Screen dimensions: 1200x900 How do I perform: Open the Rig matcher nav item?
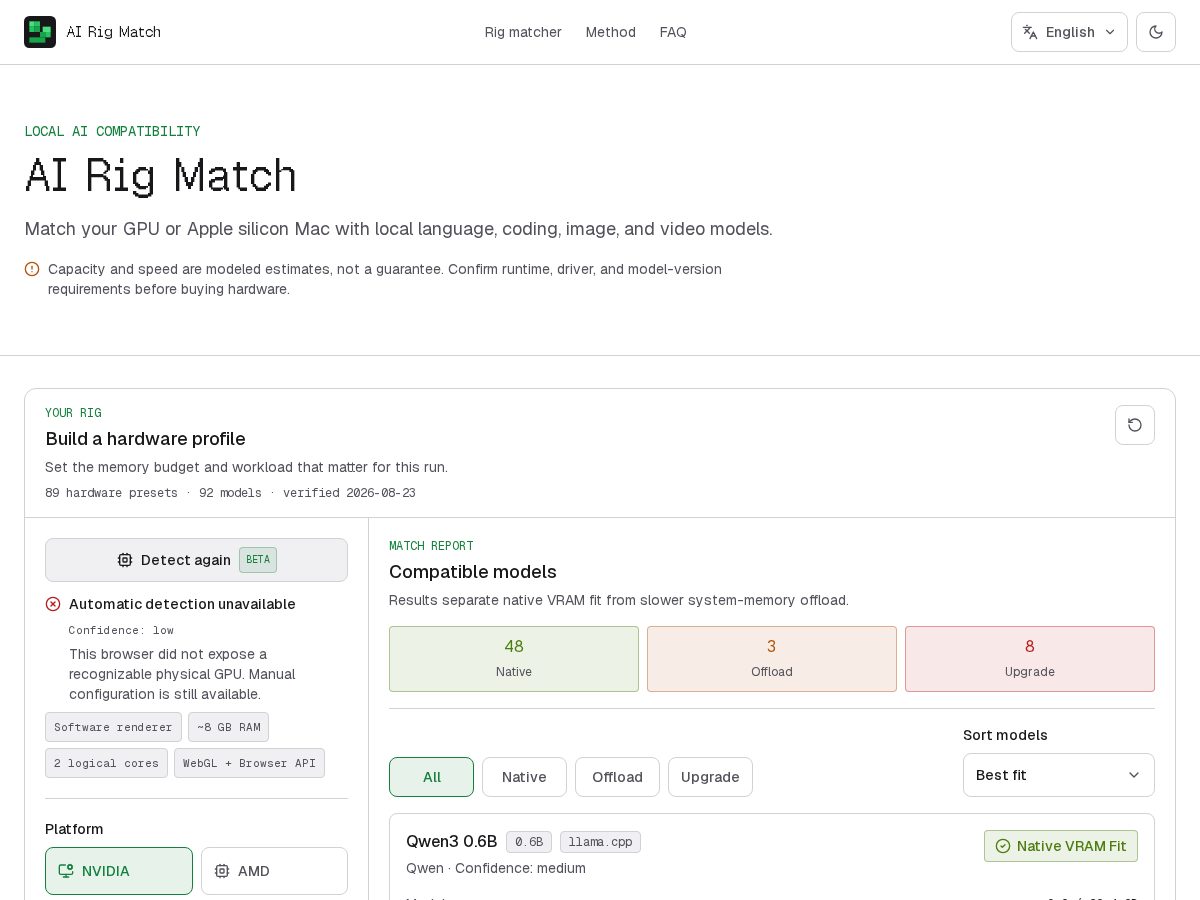click(523, 32)
